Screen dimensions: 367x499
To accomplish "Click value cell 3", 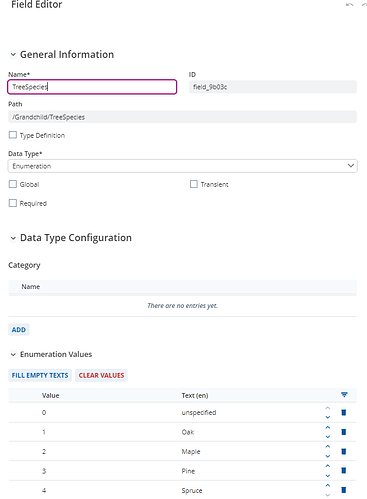I will click(44, 471).
